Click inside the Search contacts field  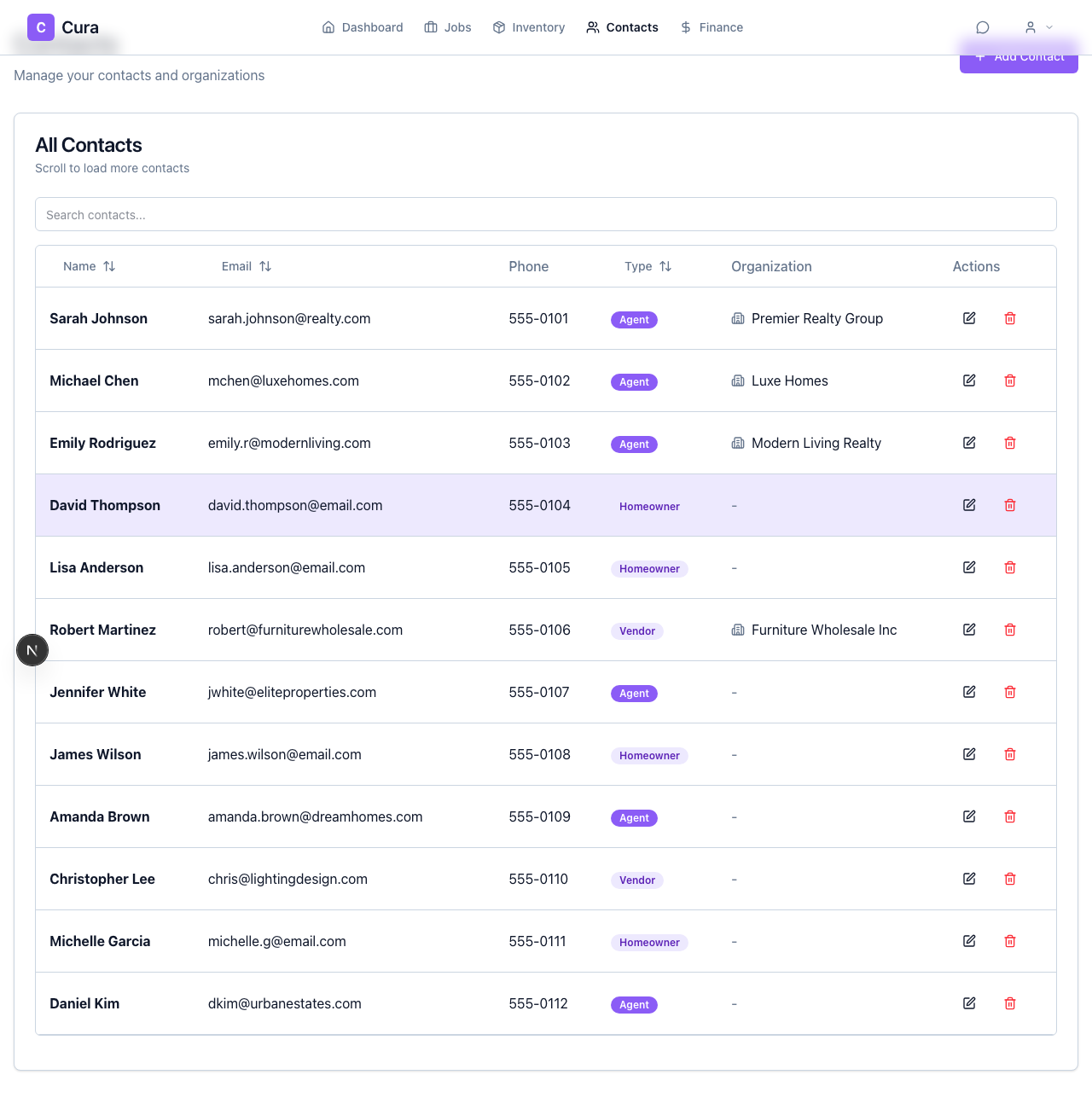tap(545, 214)
